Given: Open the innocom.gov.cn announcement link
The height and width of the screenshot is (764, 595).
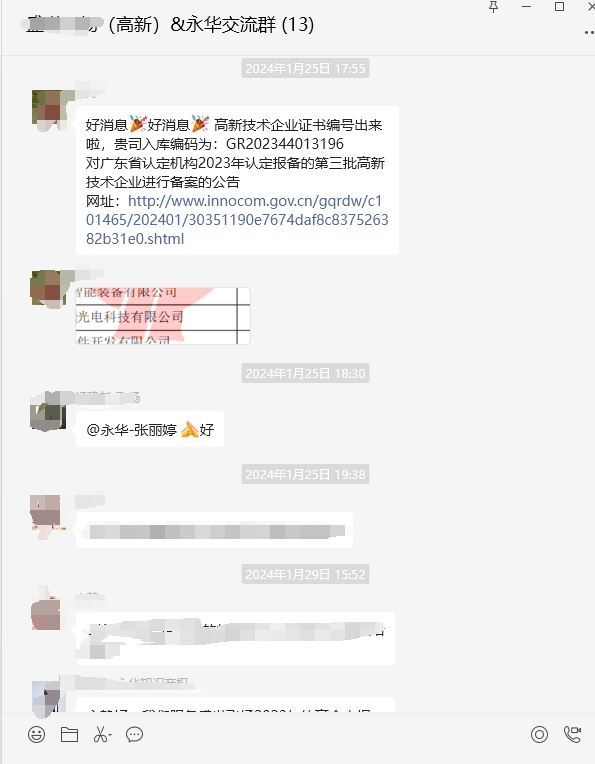Looking at the screenshot, I should click(x=237, y=220).
